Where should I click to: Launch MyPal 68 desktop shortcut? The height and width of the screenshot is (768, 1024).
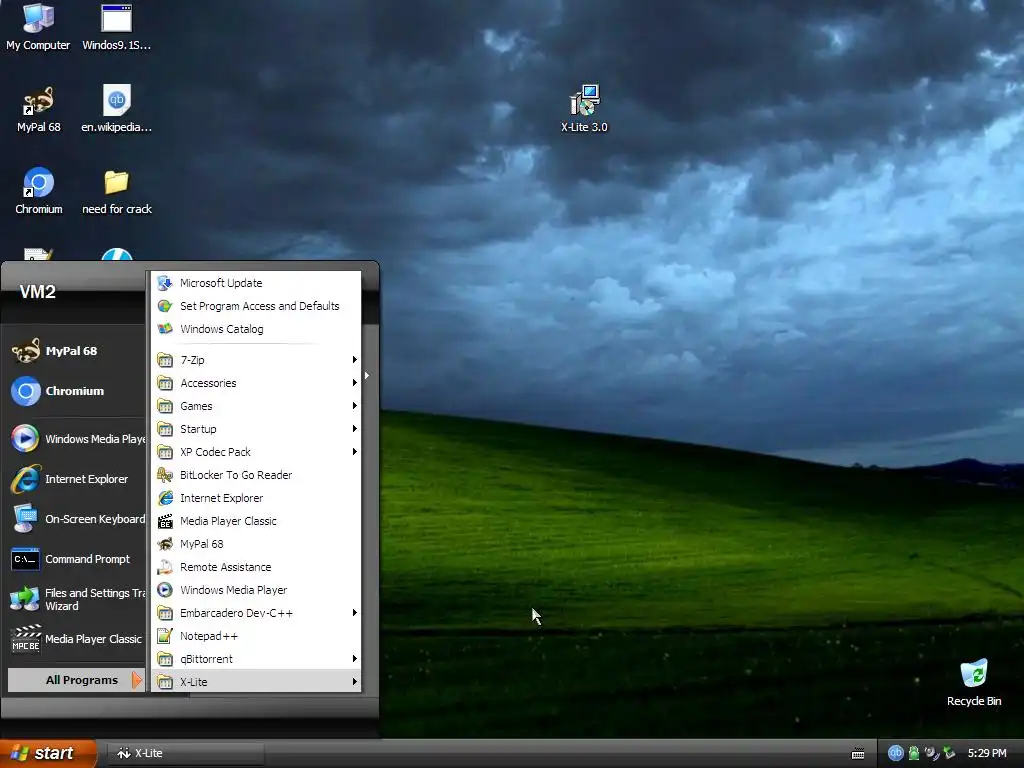(x=38, y=108)
